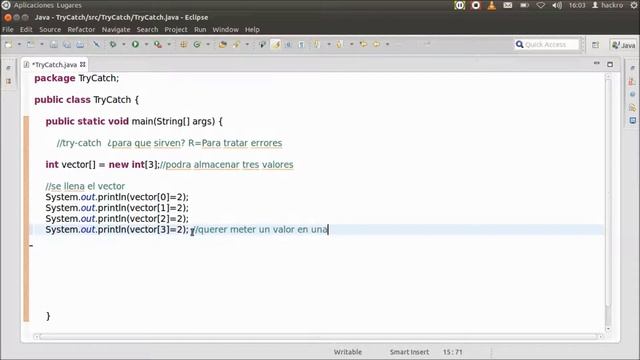Image resolution: width=640 pixels, height=360 pixels.
Task: Open the New Java Class dropdown arrow
Action: point(208,44)
